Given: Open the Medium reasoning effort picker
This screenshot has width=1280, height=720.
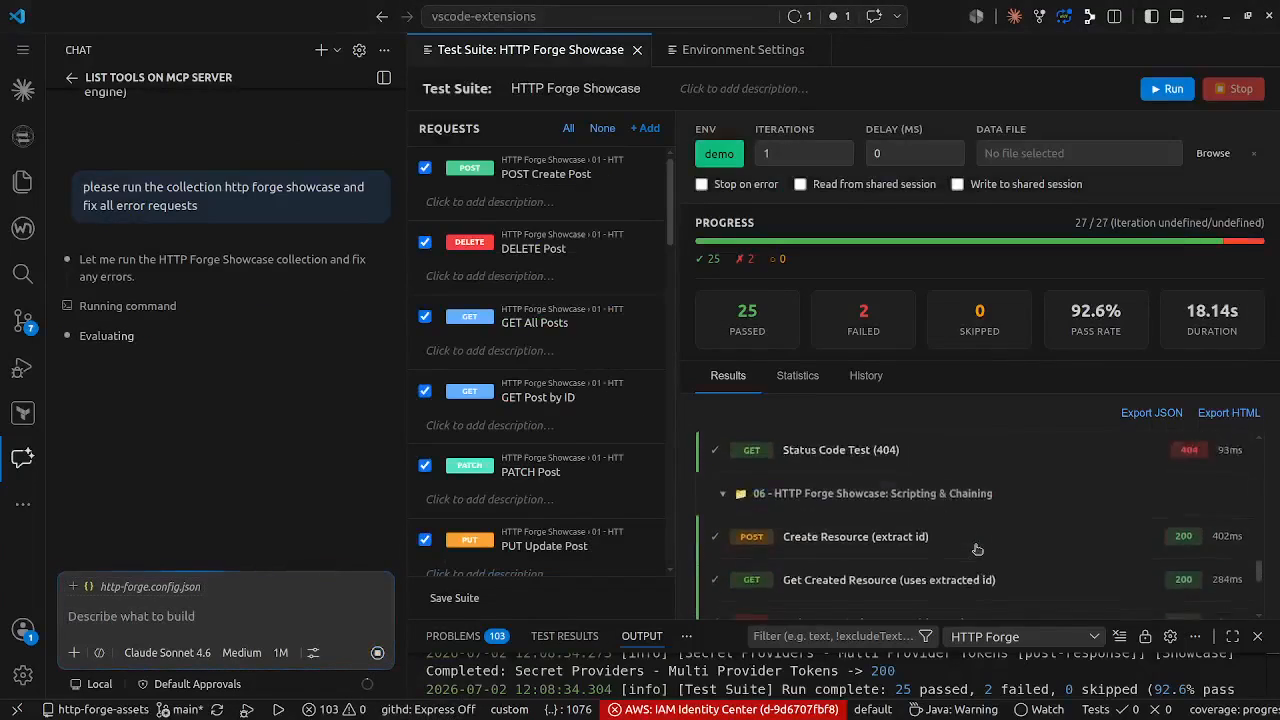Looking at the screenshot, I should (x=241, y=653).
